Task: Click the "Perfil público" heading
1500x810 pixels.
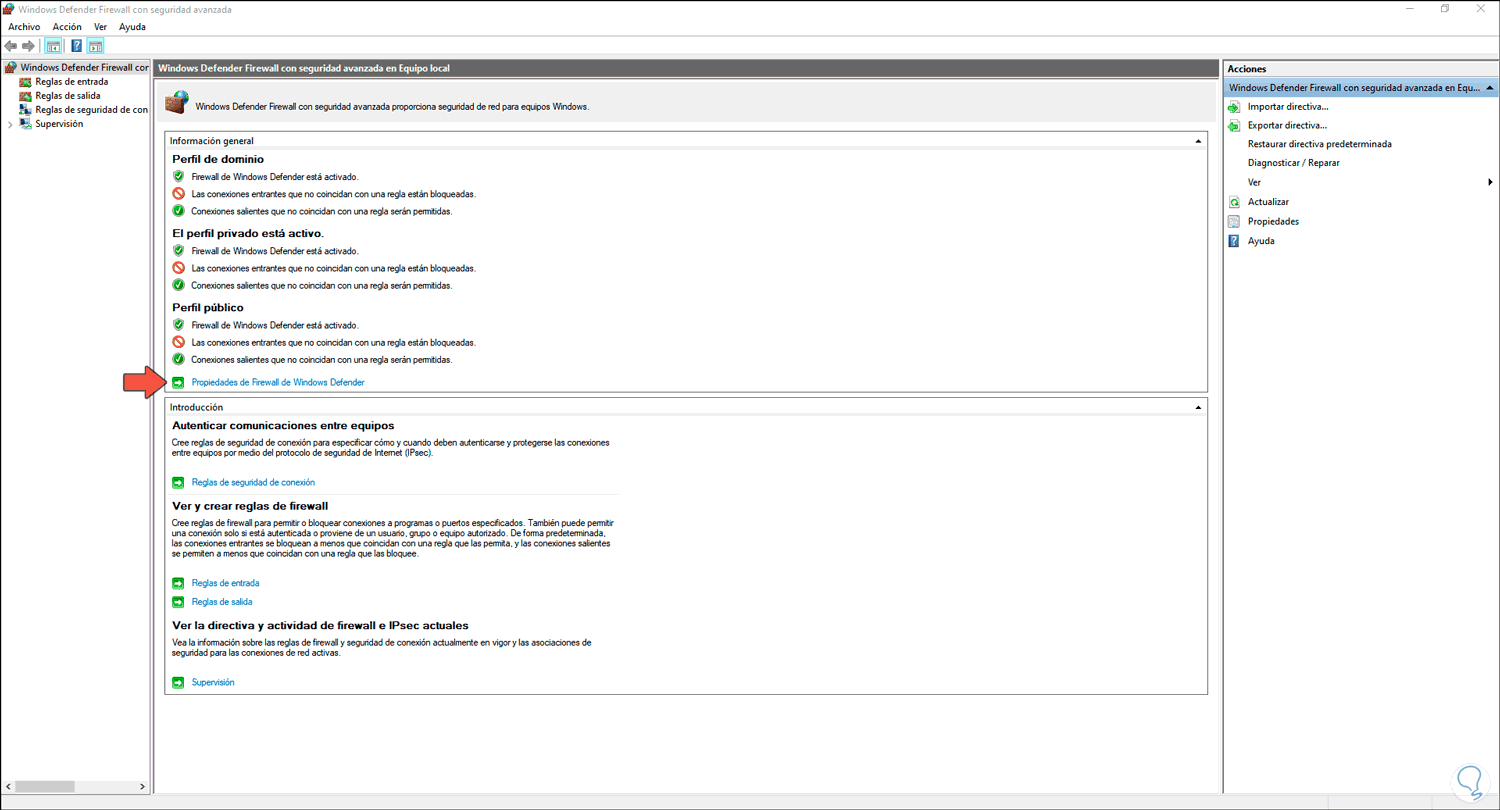Action: (208, 308)
